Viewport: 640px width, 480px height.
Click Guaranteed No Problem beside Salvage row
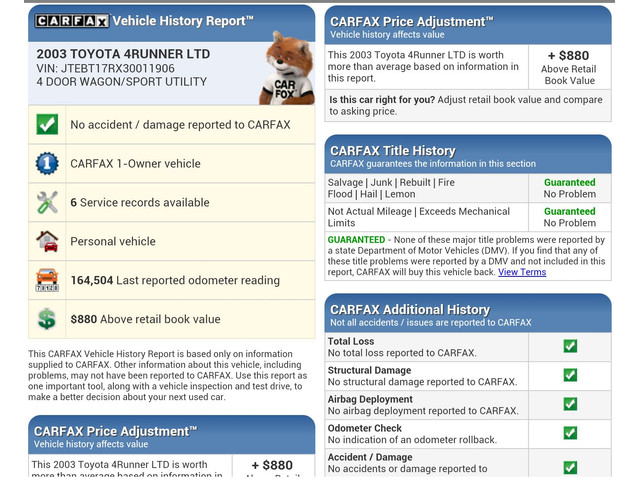tap(569, 188)
